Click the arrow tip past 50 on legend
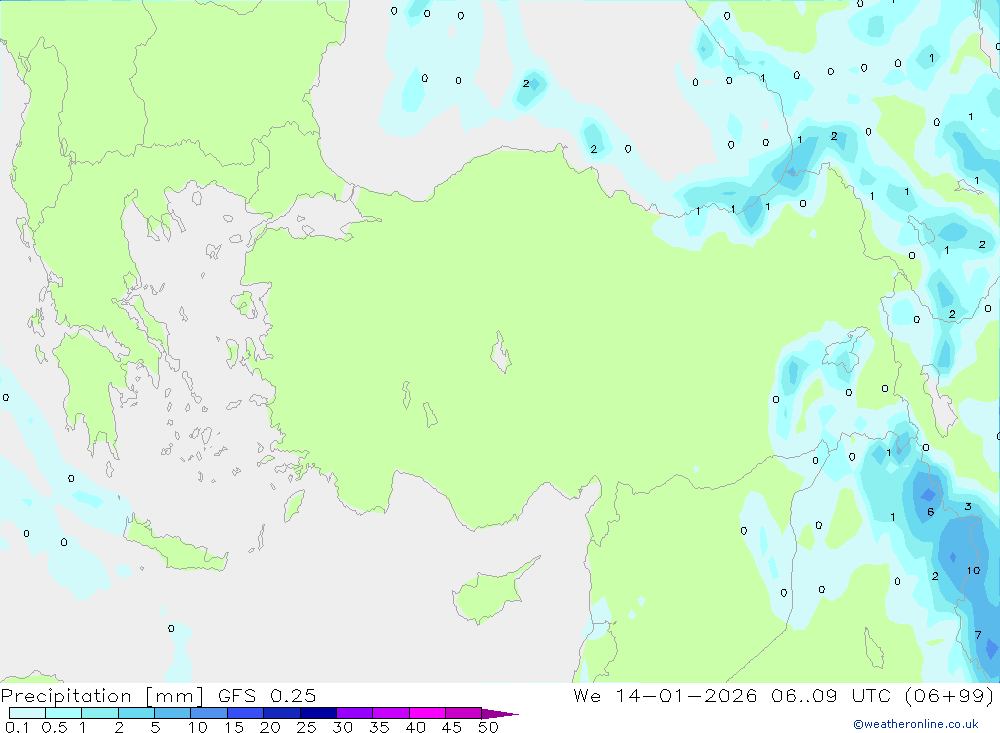This screenshot has width=1000, height=733. coord(501,714)
